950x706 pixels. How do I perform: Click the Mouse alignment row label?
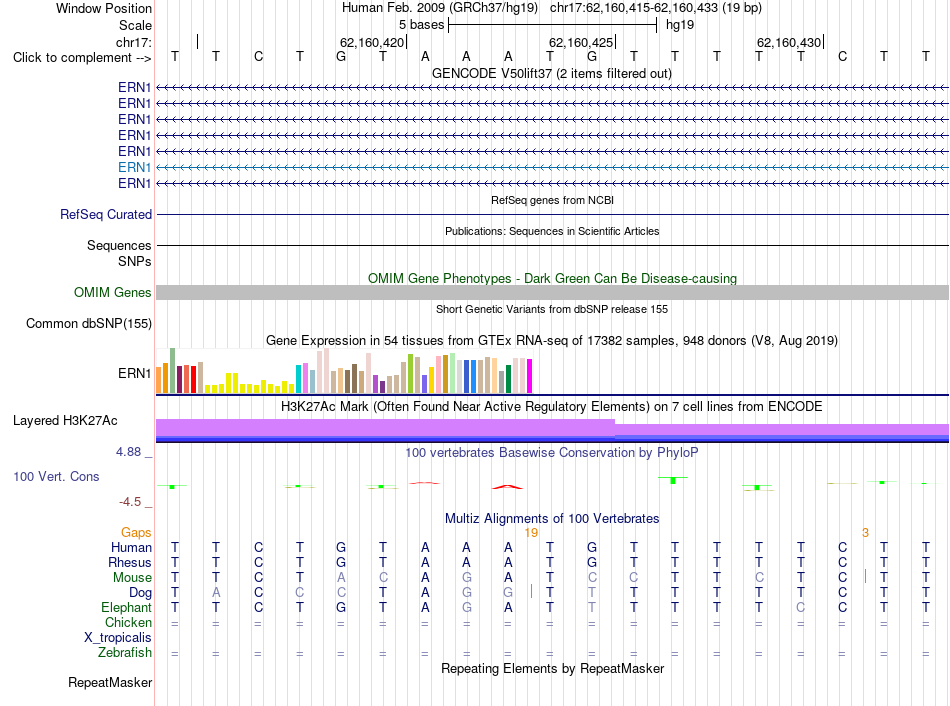132,578
